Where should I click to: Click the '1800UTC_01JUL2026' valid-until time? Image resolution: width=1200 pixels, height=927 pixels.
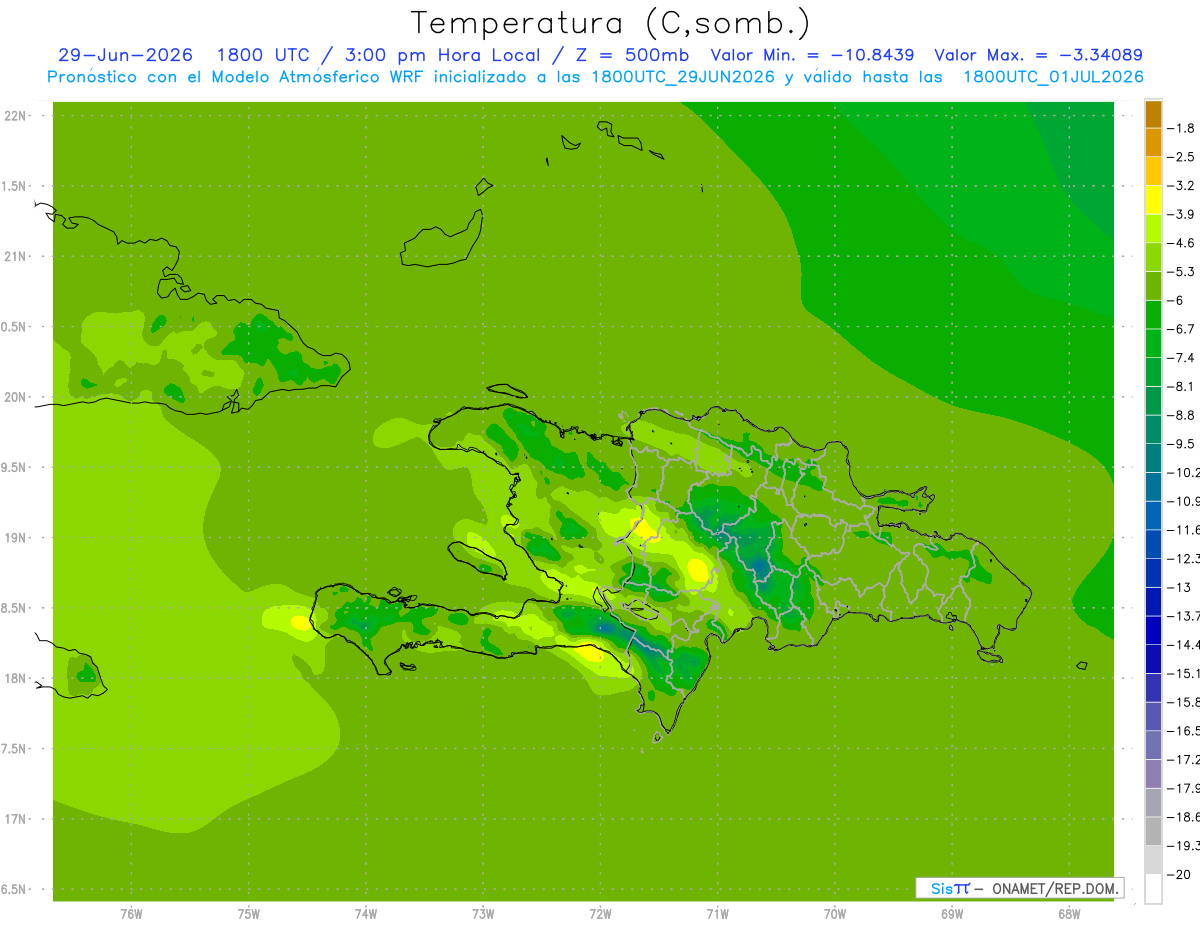(x=1053, y=77)
